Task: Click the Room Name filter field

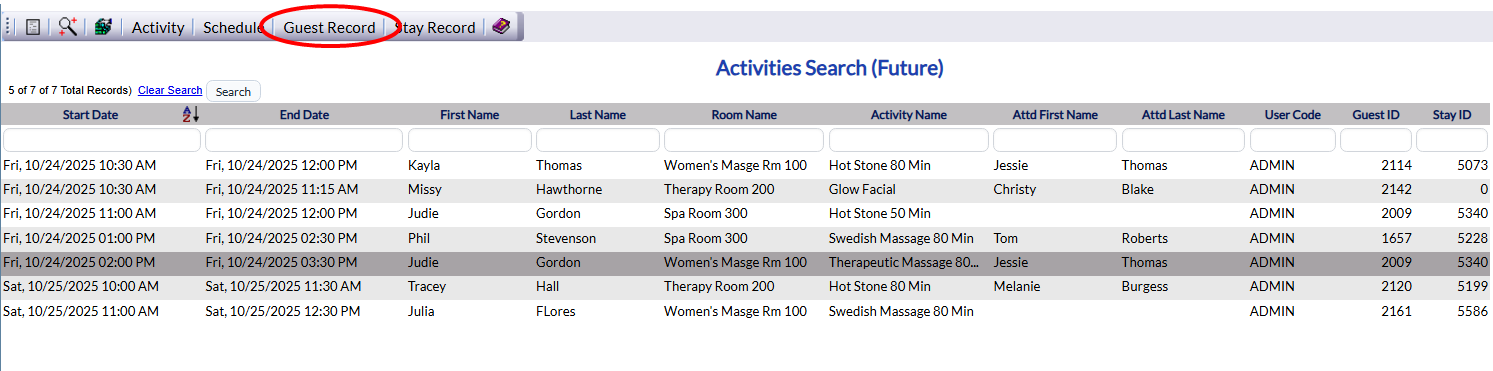Action: click(x=744, y=140)
